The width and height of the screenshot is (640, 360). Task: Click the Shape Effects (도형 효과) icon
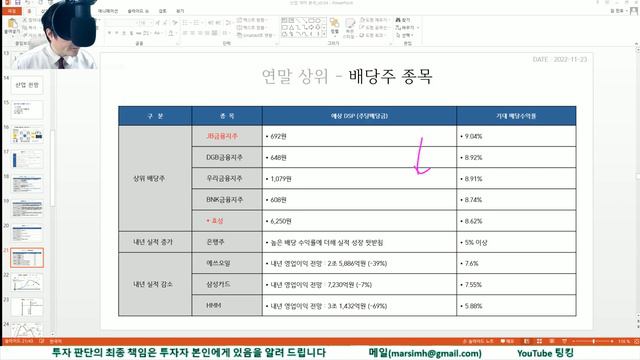(363, 35)
